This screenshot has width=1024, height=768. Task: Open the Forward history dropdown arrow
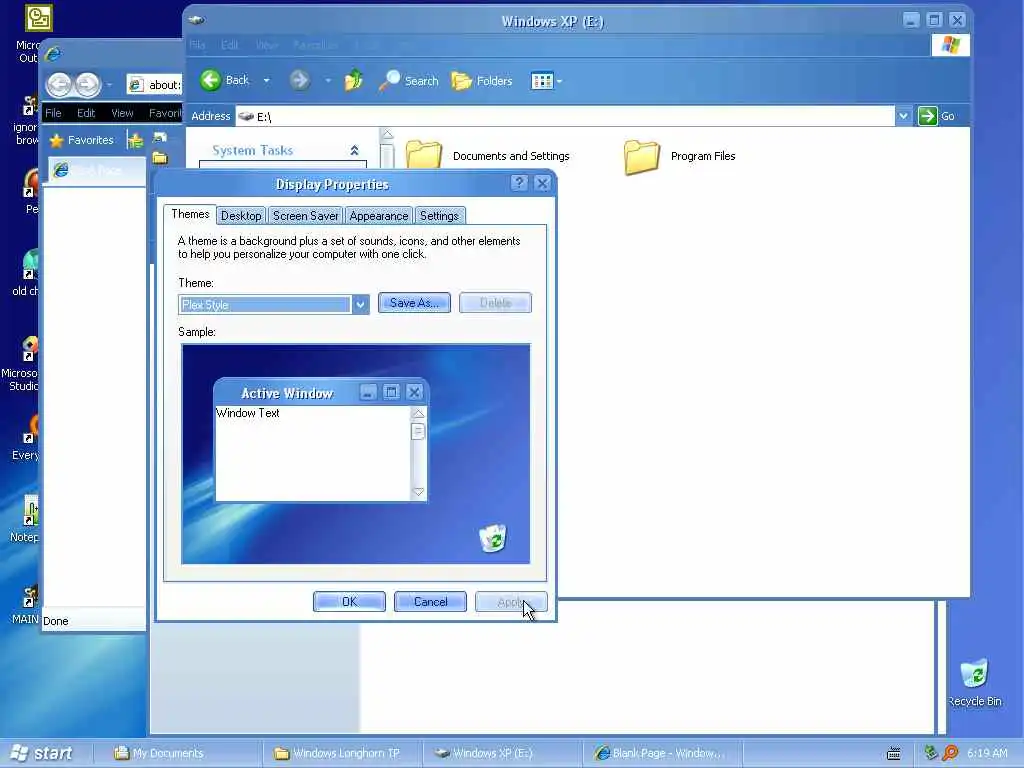tap(328, 80)
